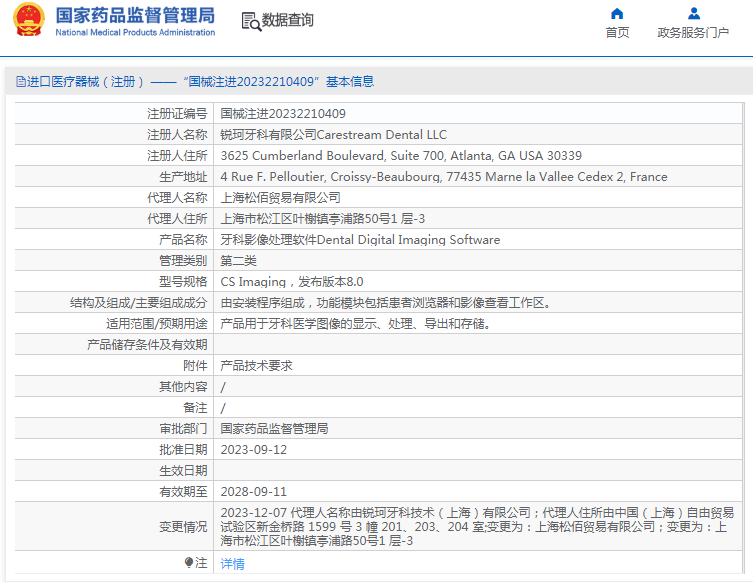Click the bulb icon beside 注
The width and height of the screenshot is (753, 582).
pos(189,562)
